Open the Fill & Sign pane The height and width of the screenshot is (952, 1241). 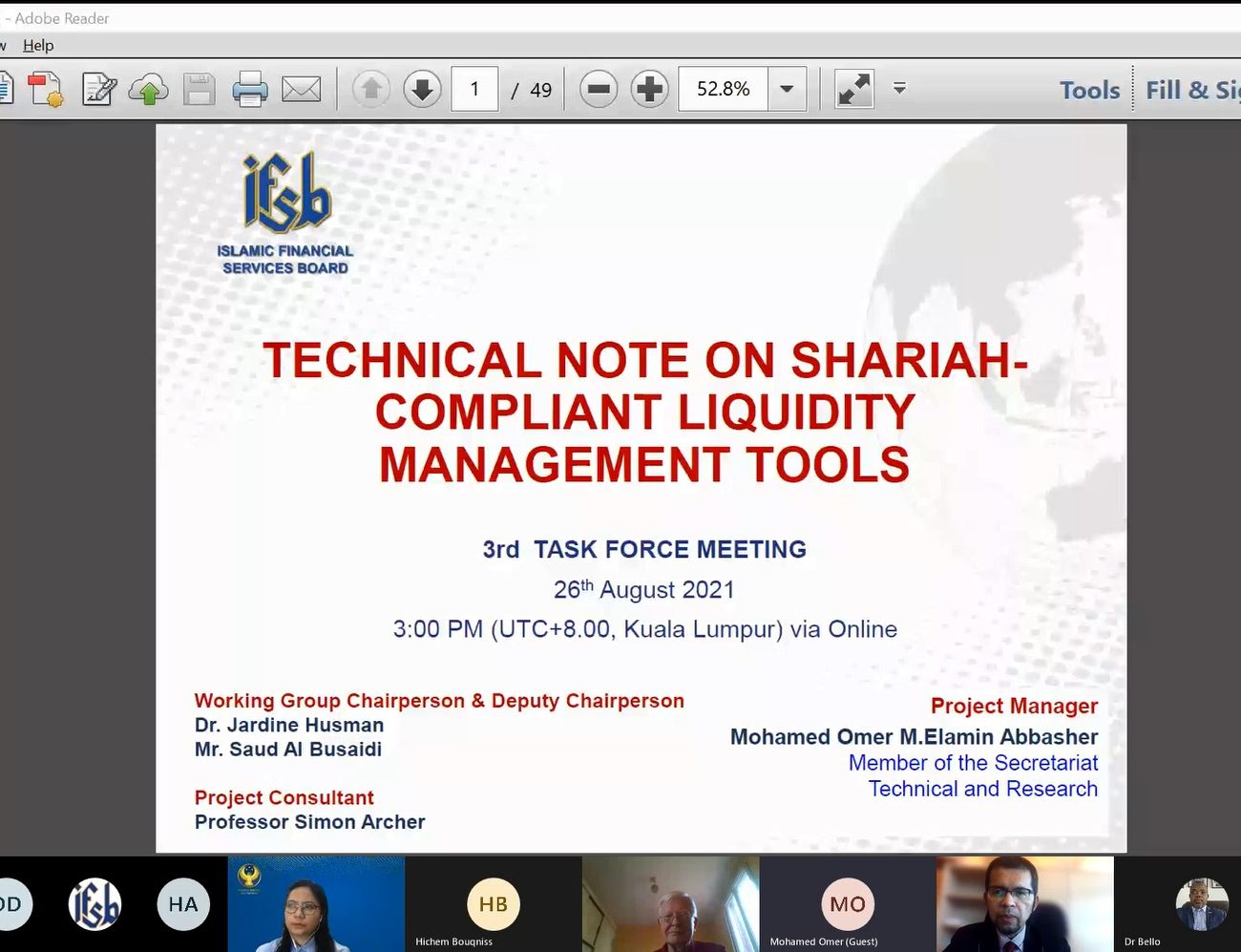coord(1193,90)
